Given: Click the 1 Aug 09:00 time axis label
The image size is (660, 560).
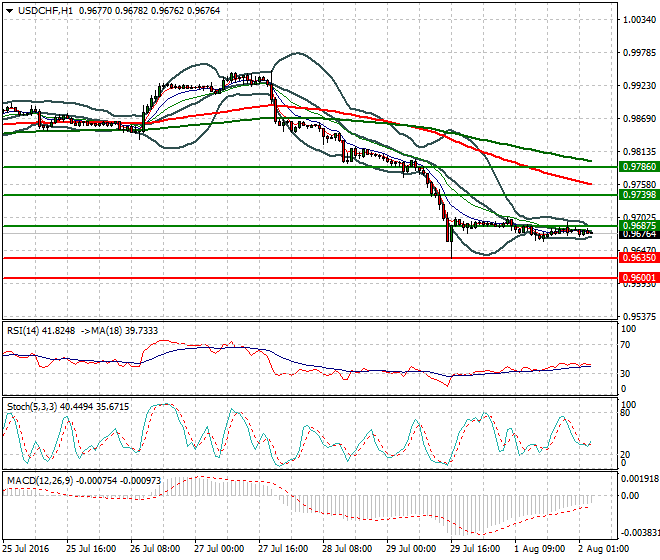Looking at the screenshot, I should coord(540,549).
